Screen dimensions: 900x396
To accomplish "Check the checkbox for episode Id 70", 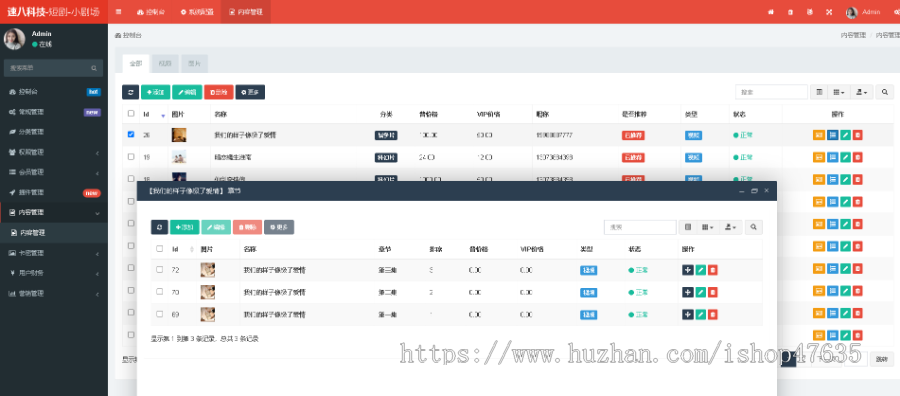I will 160,292.
